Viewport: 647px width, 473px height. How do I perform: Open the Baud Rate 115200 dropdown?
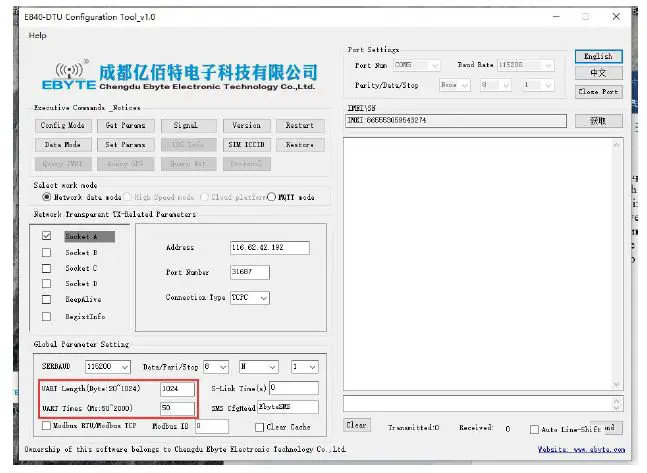[525, 65]
